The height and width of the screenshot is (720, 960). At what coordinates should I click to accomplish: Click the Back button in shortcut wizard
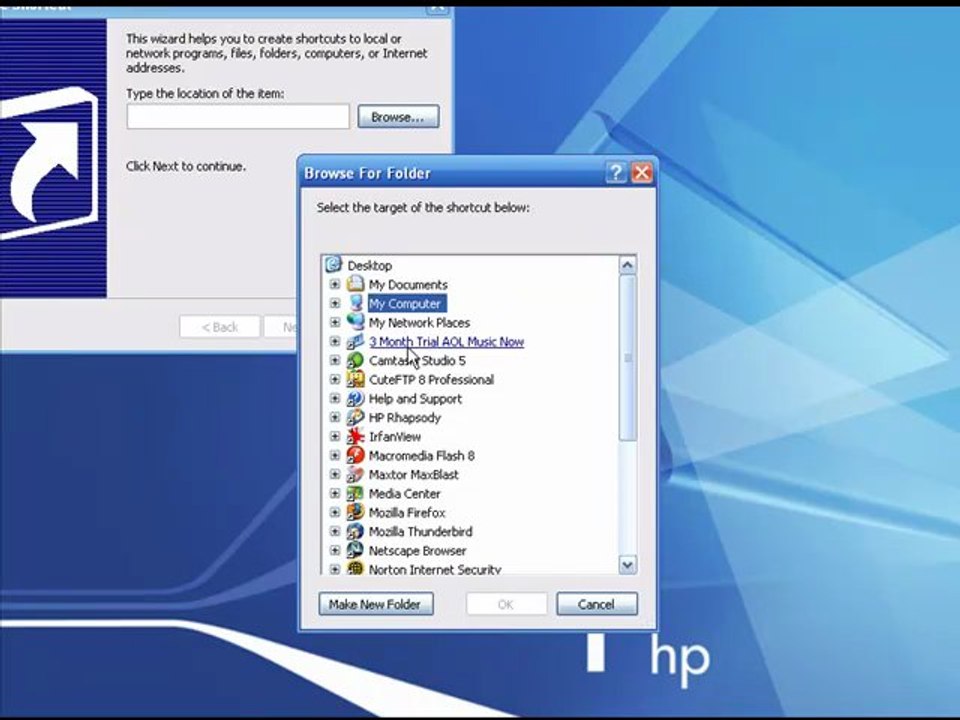click(220, 327)
